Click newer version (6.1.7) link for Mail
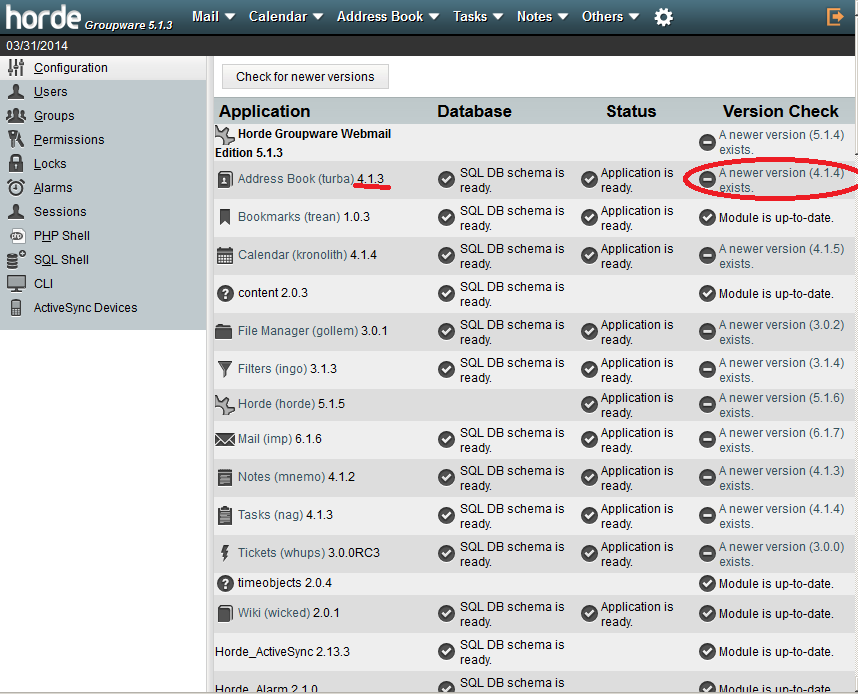 pyautogui.click(x=781, y=440)
